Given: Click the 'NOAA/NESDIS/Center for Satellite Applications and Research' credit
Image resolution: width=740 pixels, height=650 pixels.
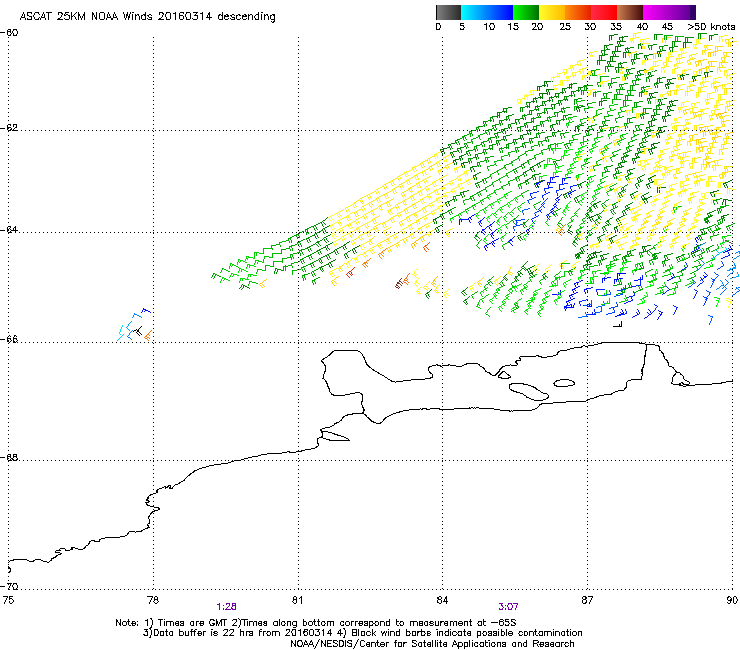Looking at the screenshot, I should click(432, 644).
